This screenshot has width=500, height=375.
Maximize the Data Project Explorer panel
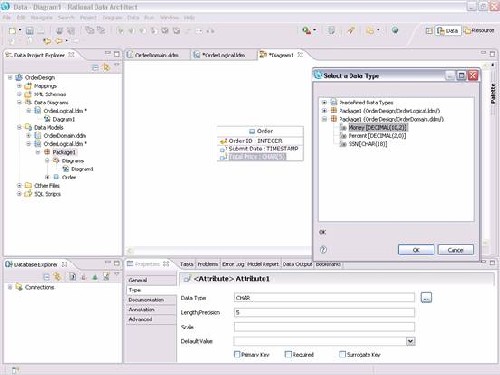click(117, 54)
